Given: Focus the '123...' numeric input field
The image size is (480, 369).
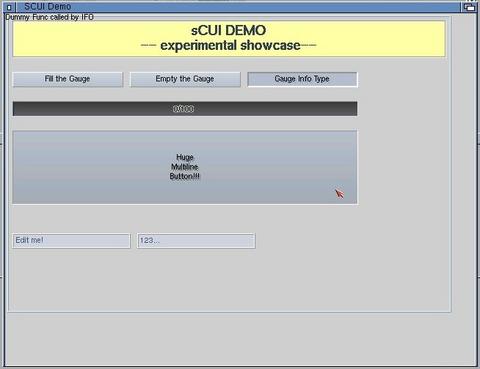Looking at the screenshot, I should [196, 241].
